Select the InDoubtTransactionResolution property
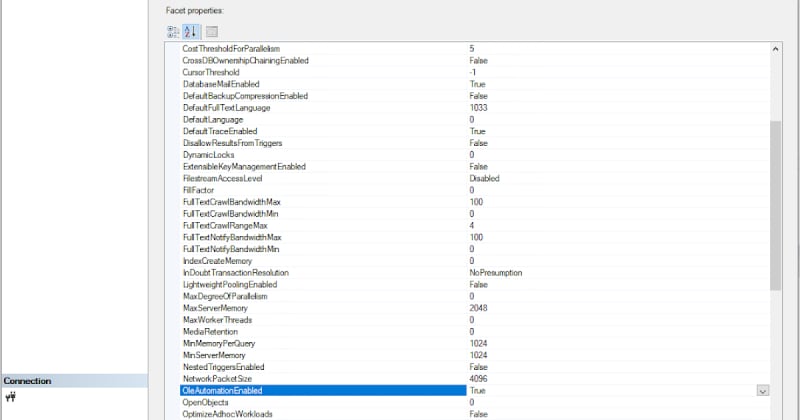This screenshot has height=420, width=800. (236, 273)
